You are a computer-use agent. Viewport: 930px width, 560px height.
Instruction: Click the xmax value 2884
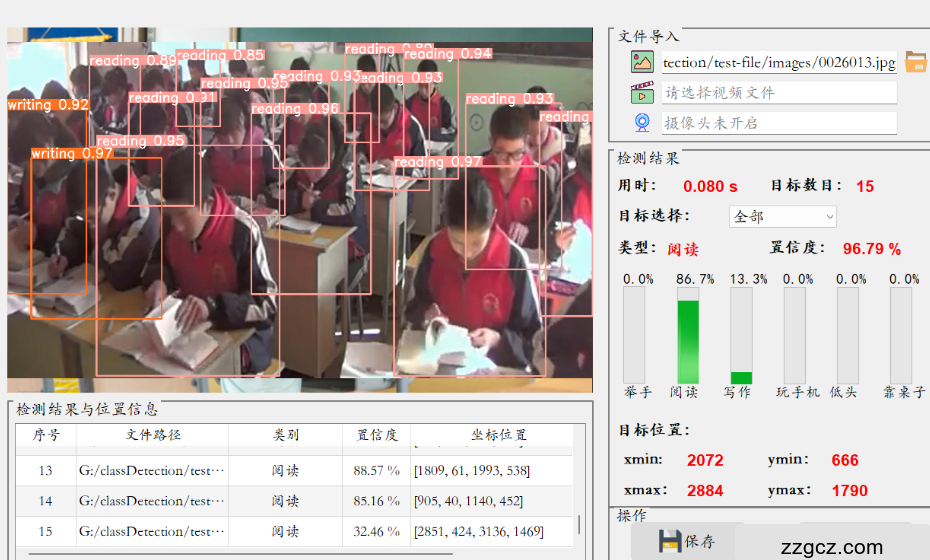click(705, 491)
